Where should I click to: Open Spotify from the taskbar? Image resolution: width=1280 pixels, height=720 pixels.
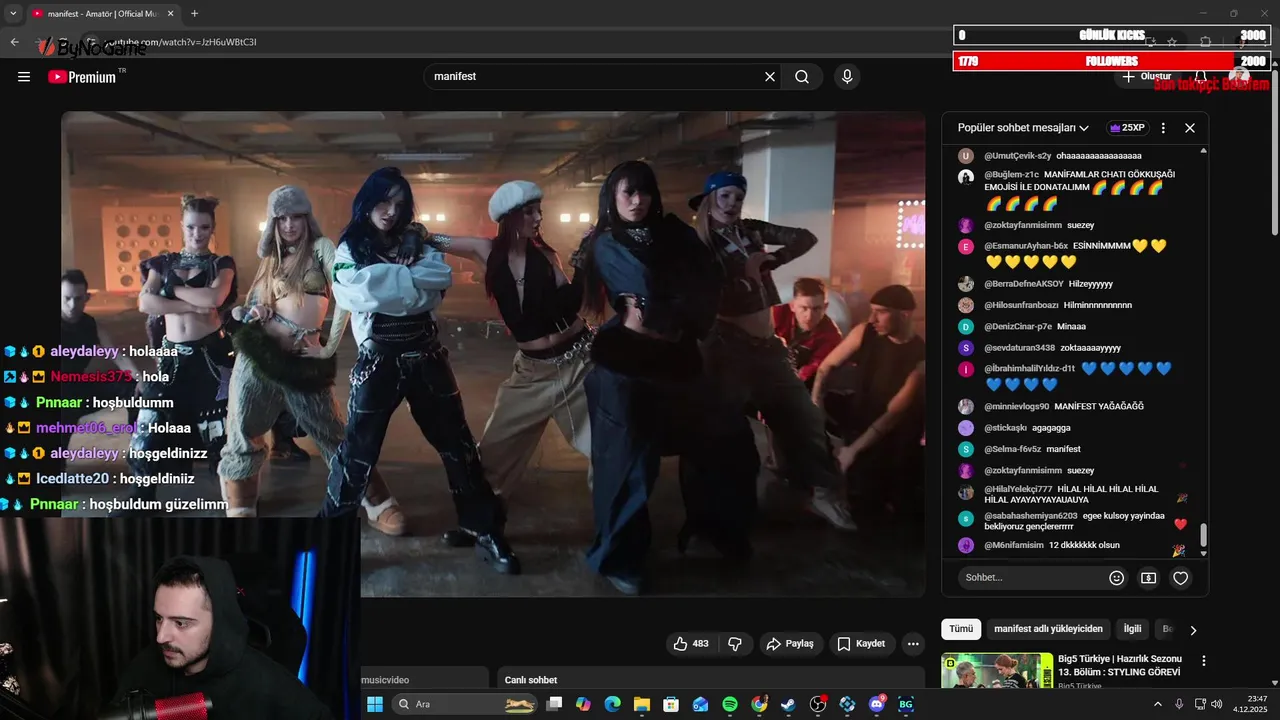click(730, 705)
